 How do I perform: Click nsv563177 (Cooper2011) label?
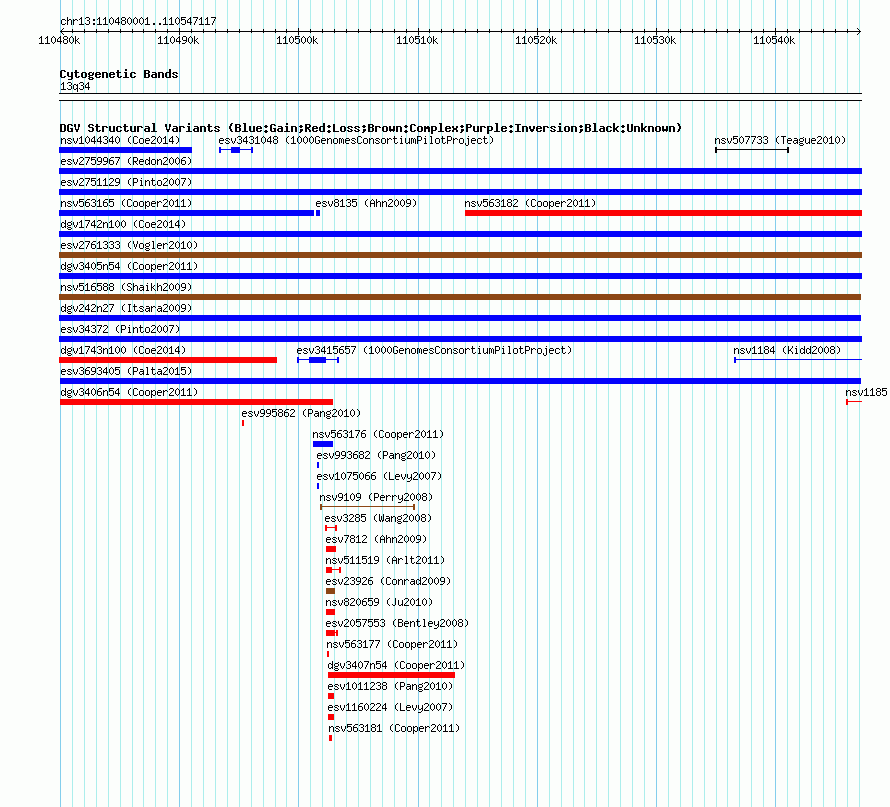[x=392, y=644]
